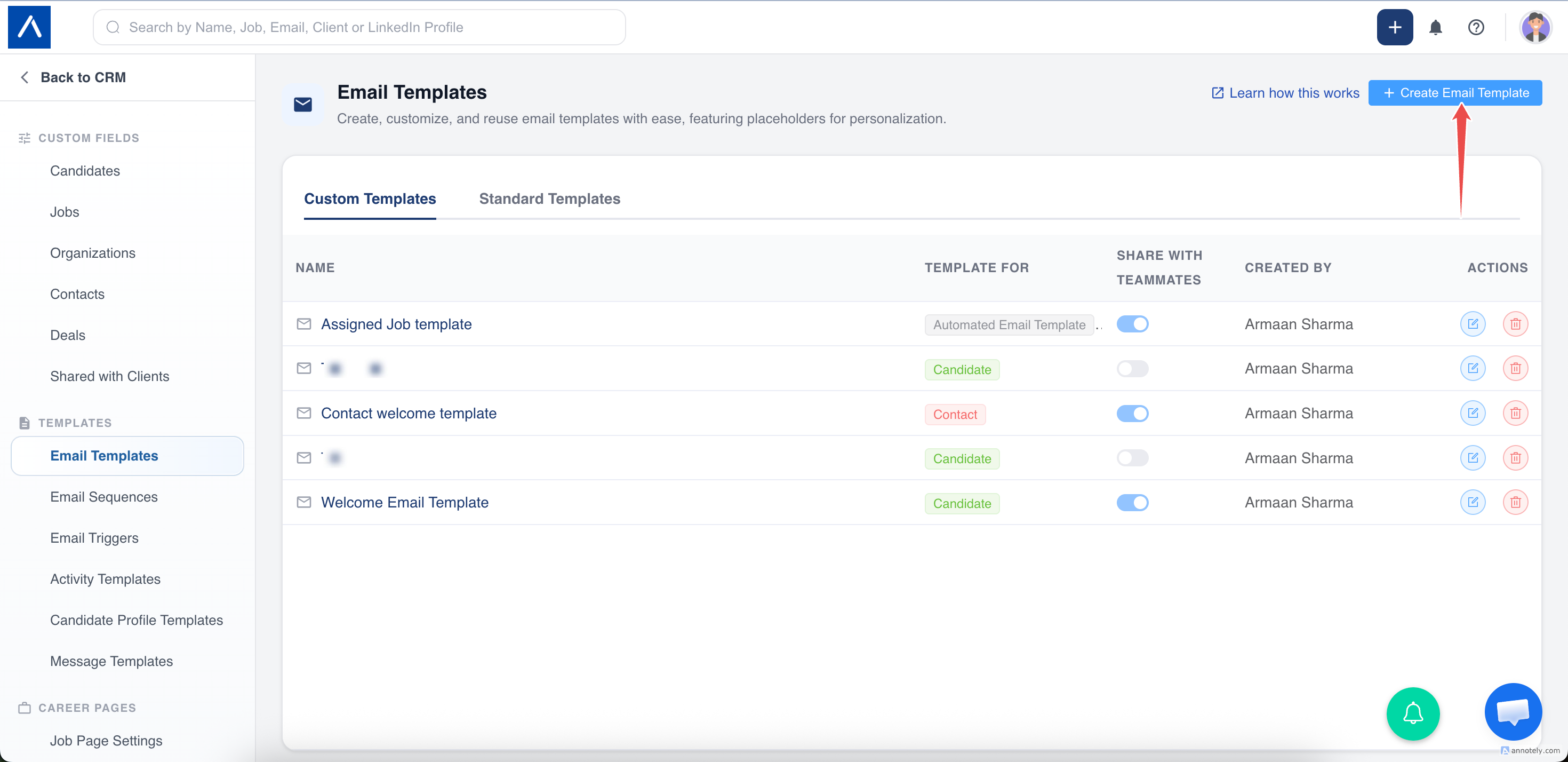Viewport: 1568px width, 762px height.
Task: Click the Create Email Template button
Action: 1455,93
